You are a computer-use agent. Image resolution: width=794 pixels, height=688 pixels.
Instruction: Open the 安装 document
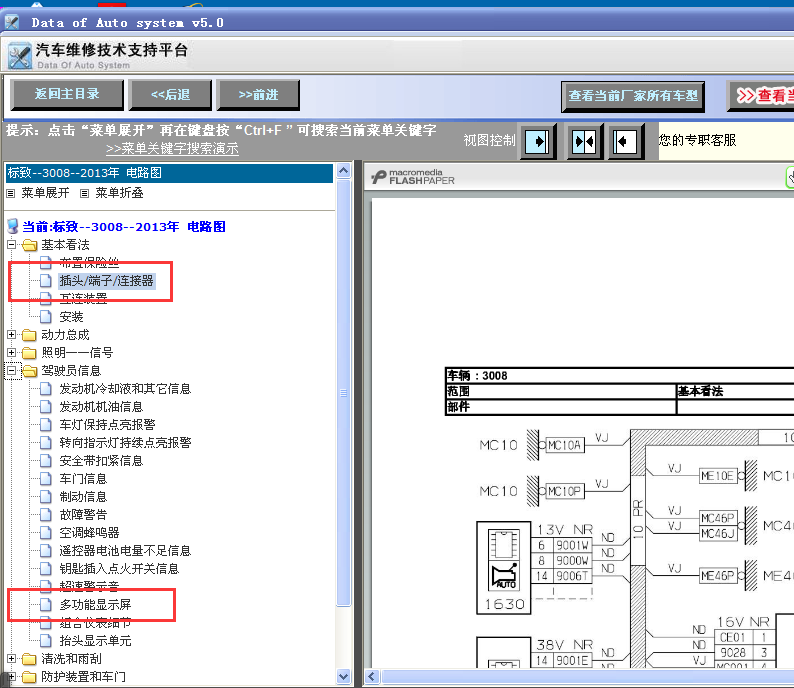pos(71,317)
